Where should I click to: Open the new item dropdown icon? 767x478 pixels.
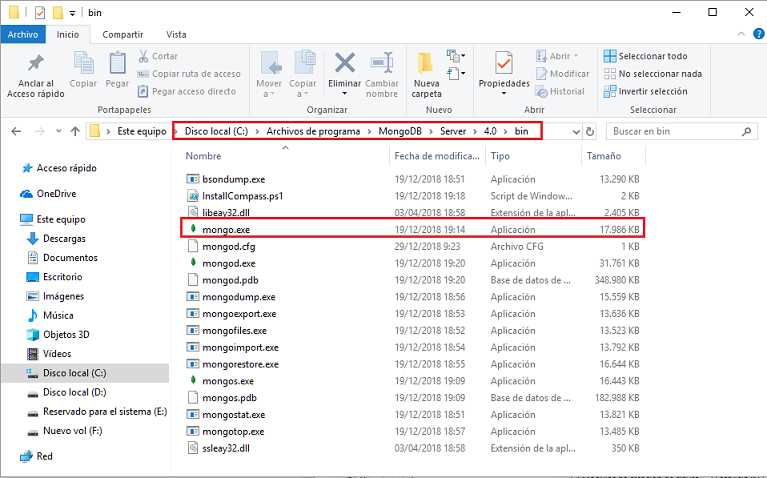pos(456,56)
